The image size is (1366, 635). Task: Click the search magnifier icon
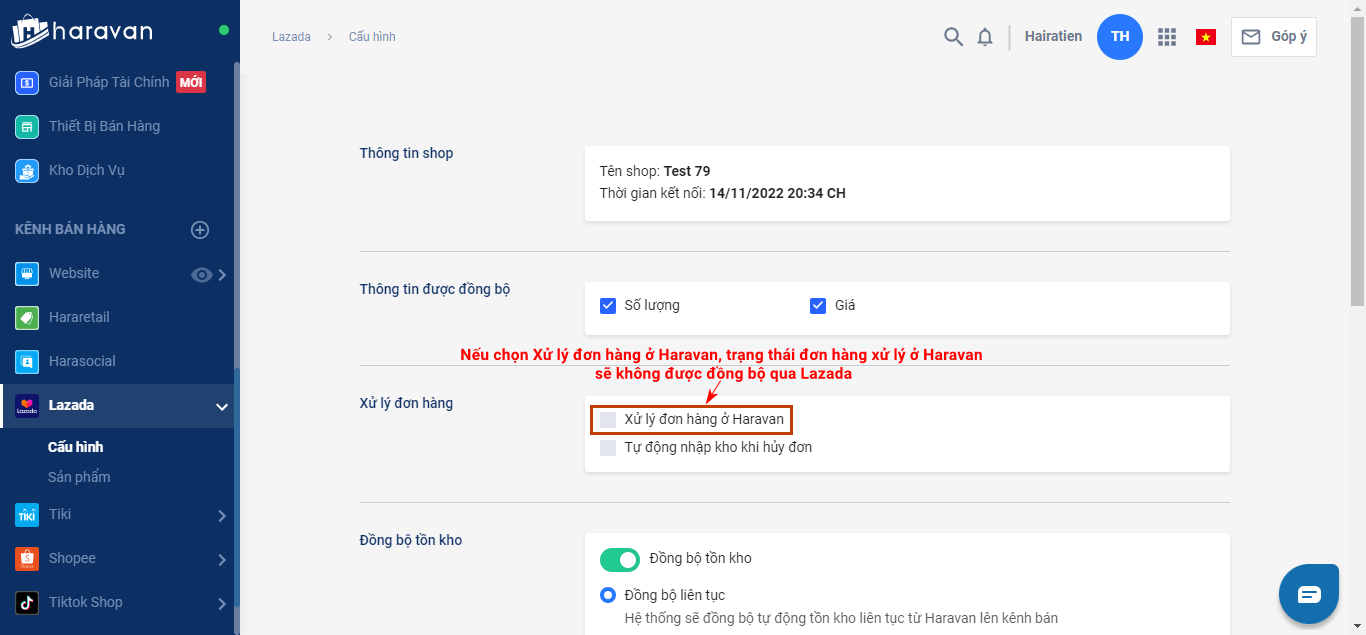pos(953,37)
